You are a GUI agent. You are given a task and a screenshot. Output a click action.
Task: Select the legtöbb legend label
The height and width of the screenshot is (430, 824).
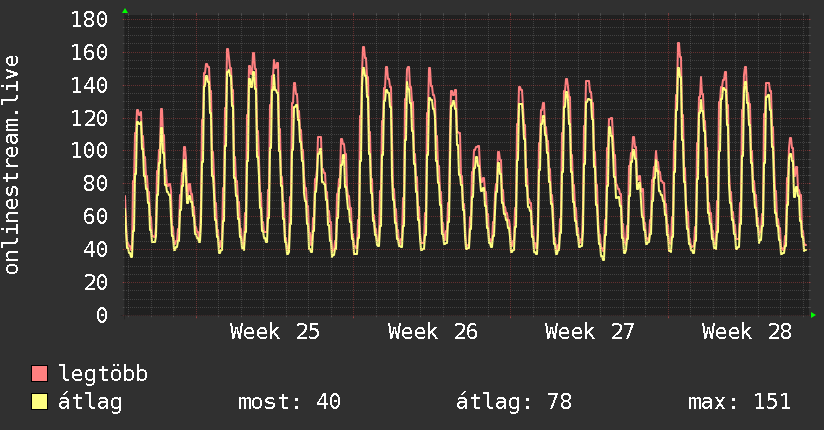point(103,374)
